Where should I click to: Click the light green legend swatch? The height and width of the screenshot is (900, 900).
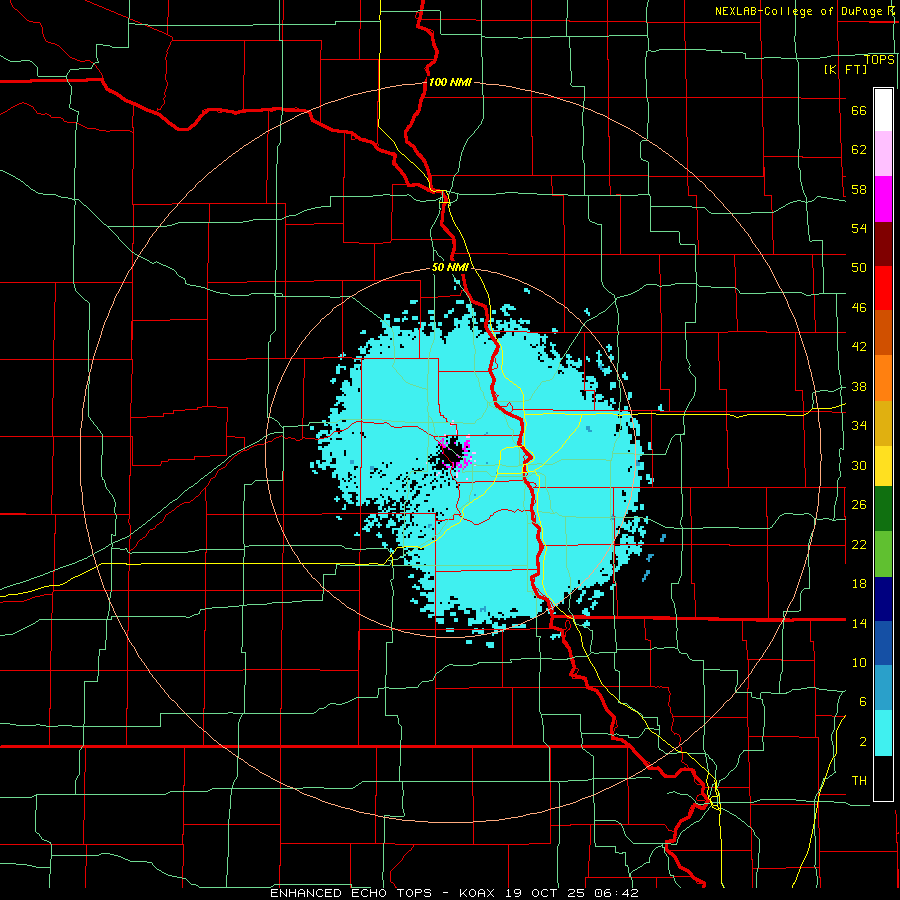tap(883, 554)
